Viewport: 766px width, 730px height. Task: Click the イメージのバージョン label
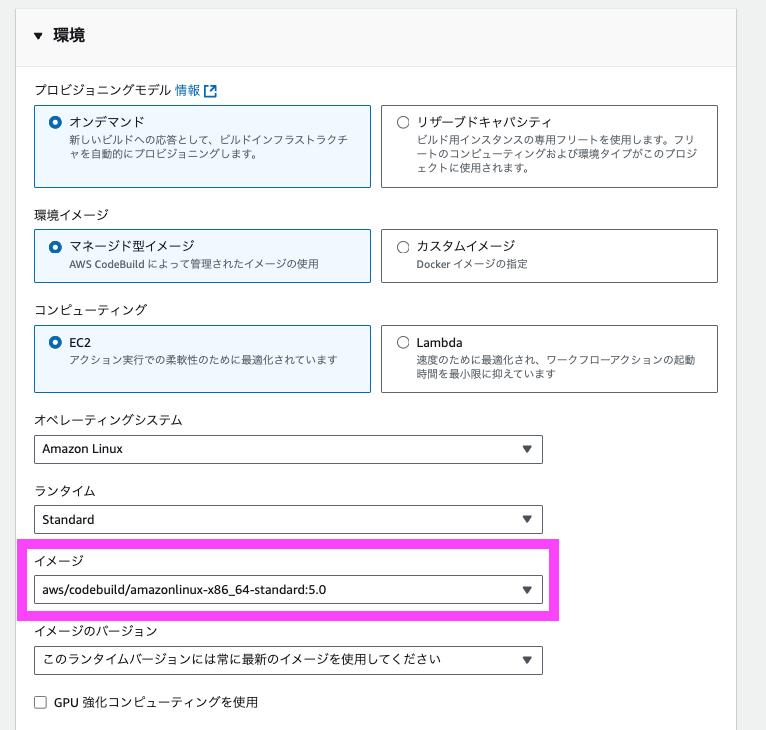coord(96,631)
